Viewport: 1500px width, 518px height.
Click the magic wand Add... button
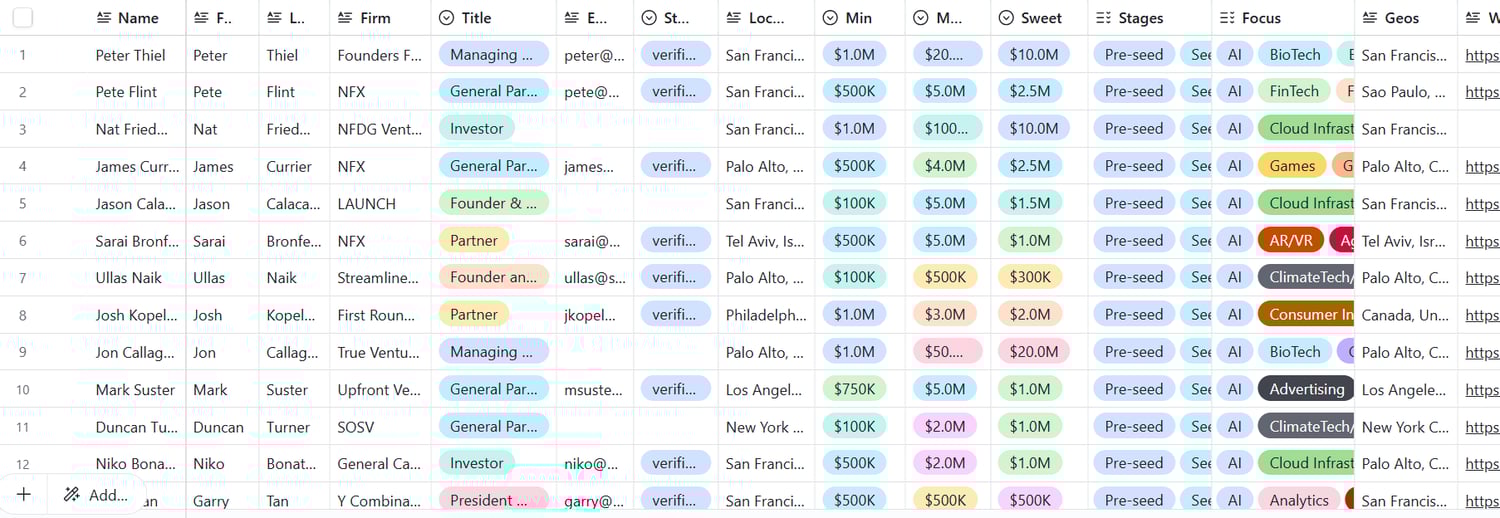tap(96, 494)
